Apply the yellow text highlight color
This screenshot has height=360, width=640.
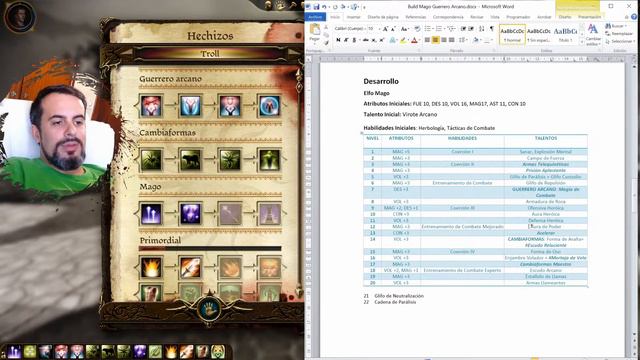click(x=403, y=40)
